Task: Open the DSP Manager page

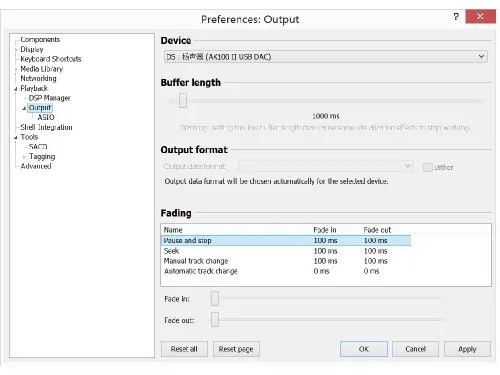Action: tap(50, 98)
